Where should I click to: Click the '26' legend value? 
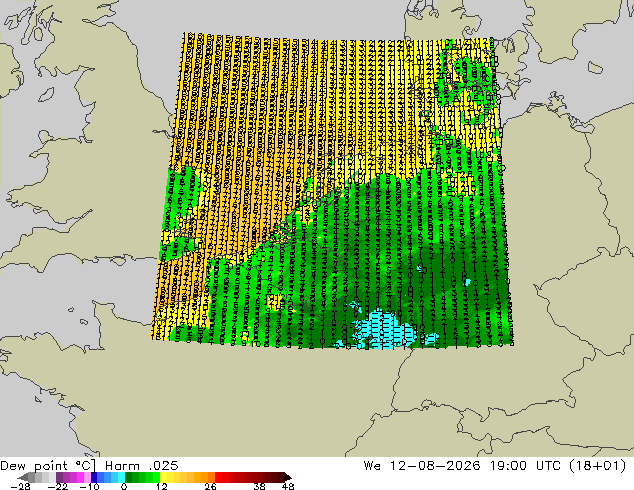click(210, 486)
